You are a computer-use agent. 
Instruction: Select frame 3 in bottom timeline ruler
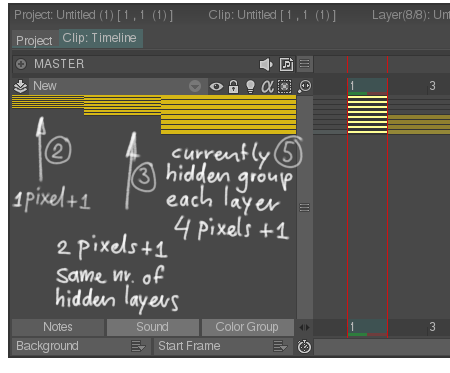432,327
